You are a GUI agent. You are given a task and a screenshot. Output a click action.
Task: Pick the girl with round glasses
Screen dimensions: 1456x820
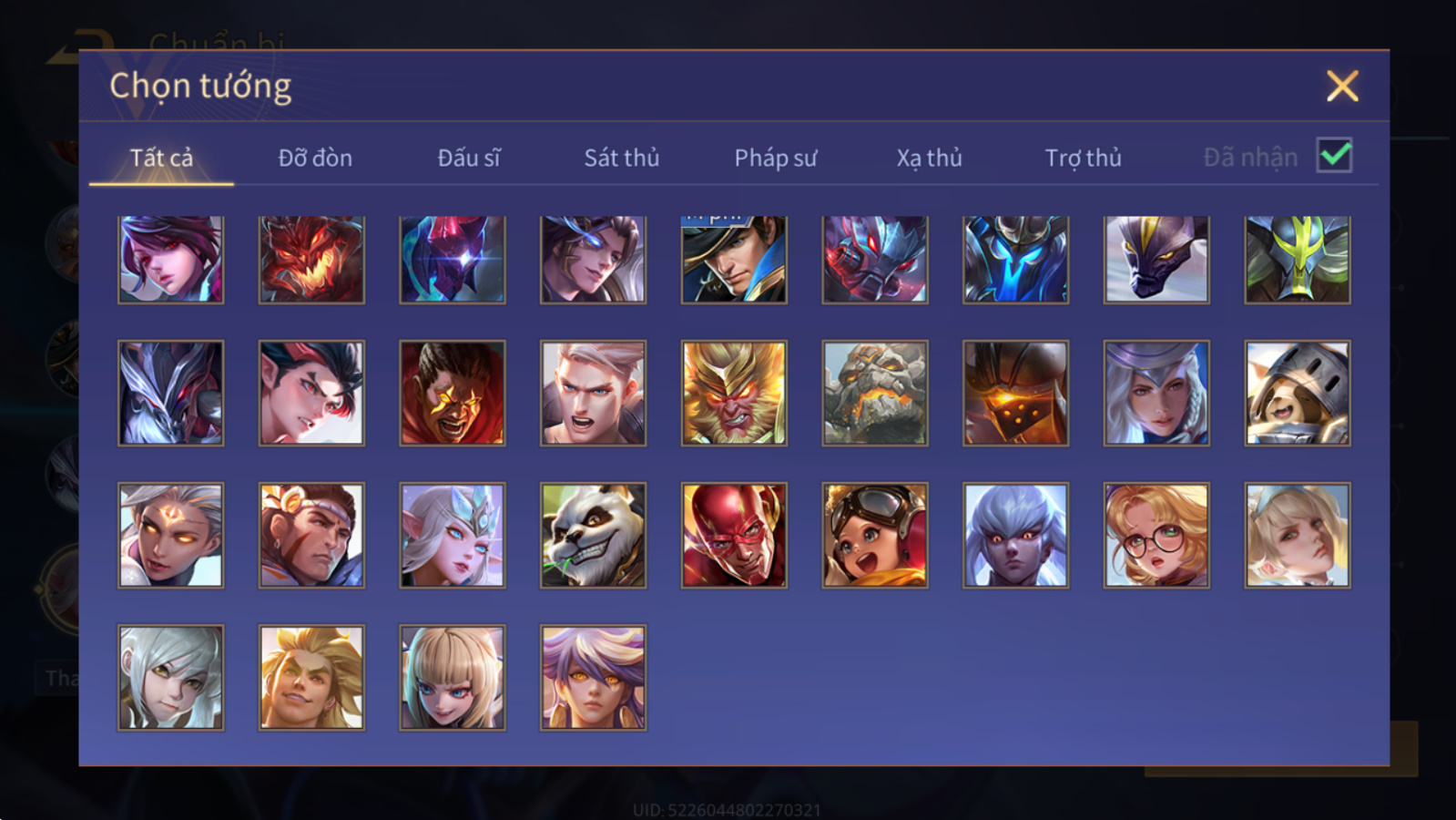click(x=1156, y=536)
